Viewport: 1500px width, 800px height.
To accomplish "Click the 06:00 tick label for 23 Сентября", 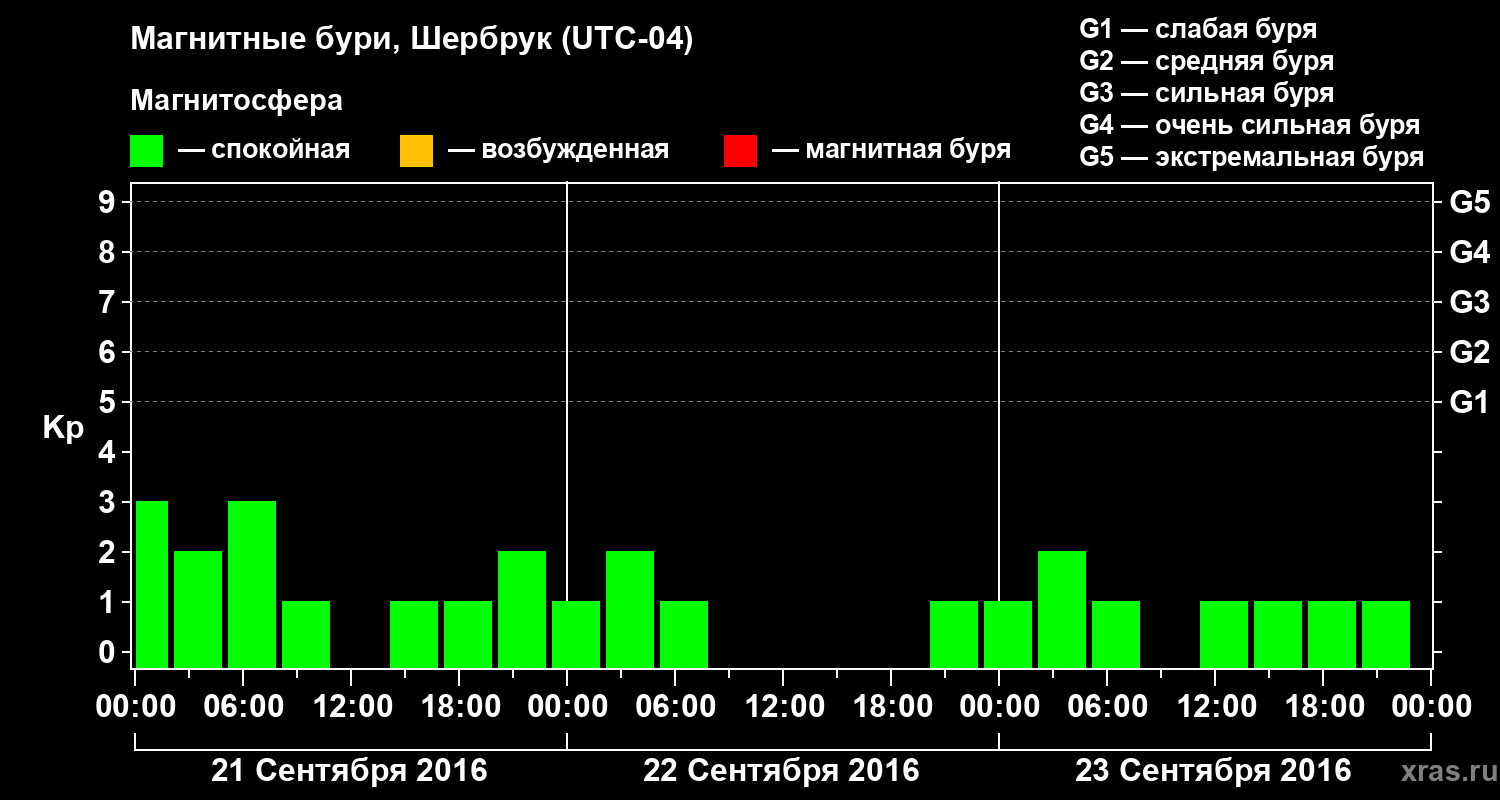I will (x=1107, y=706).
